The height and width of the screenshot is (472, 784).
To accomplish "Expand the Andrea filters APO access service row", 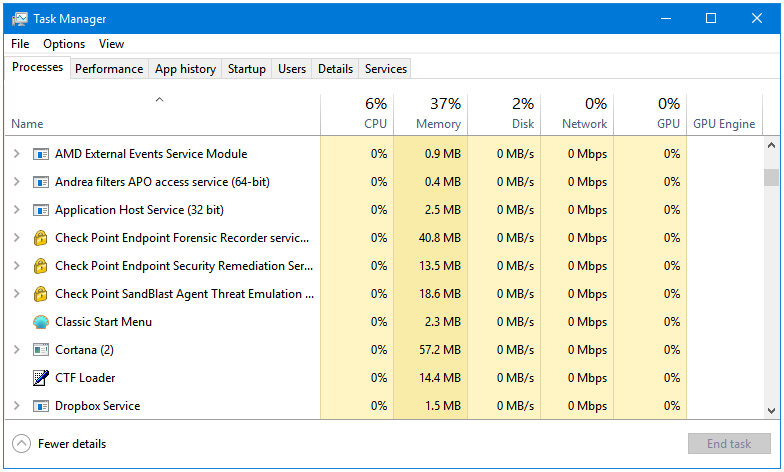I will pyautogui.click(x=16, y=182).
